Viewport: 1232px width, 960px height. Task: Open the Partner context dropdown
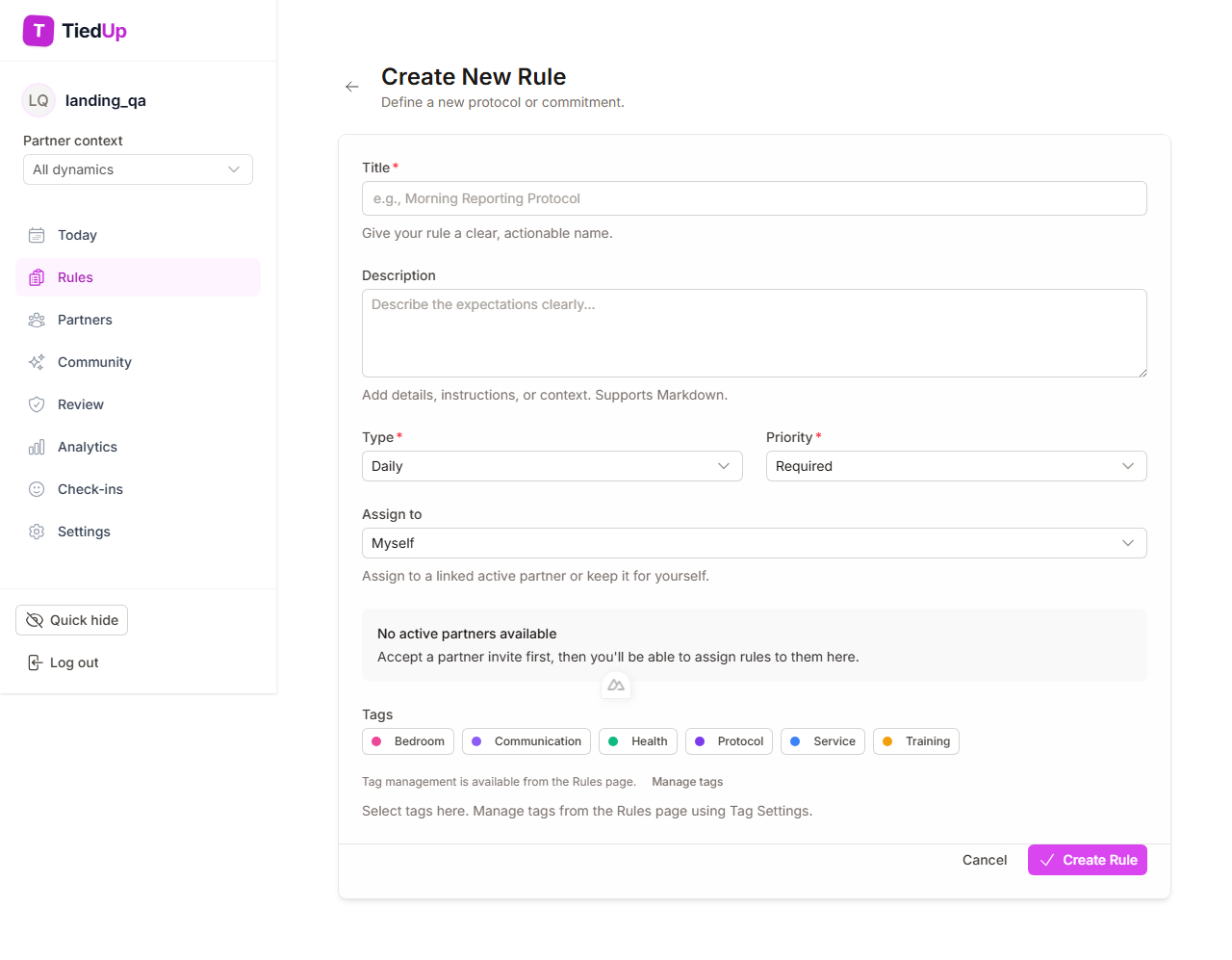(x=138, y=169)
